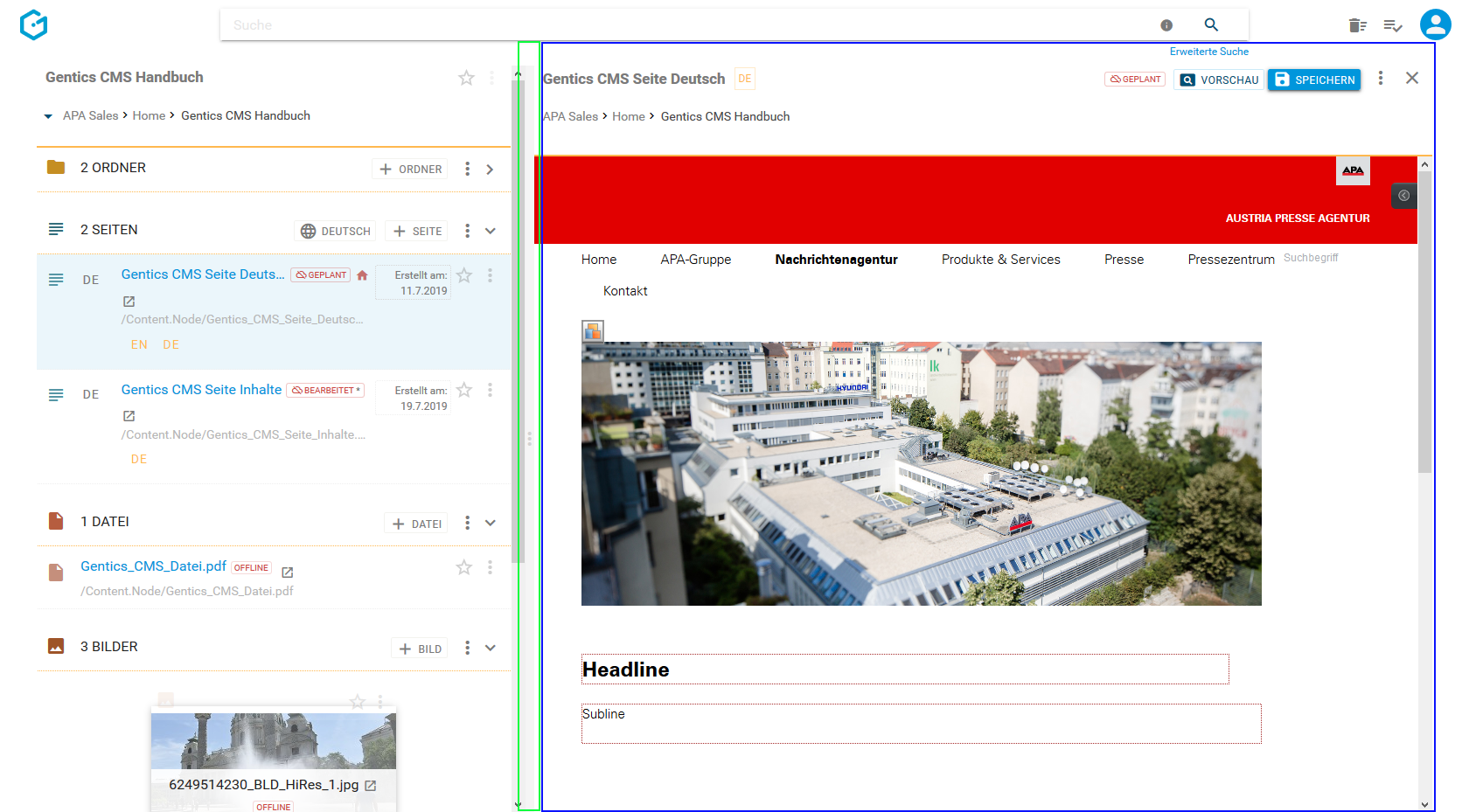Switch to EN language version of Seite Deutsch

coord(139,344)
